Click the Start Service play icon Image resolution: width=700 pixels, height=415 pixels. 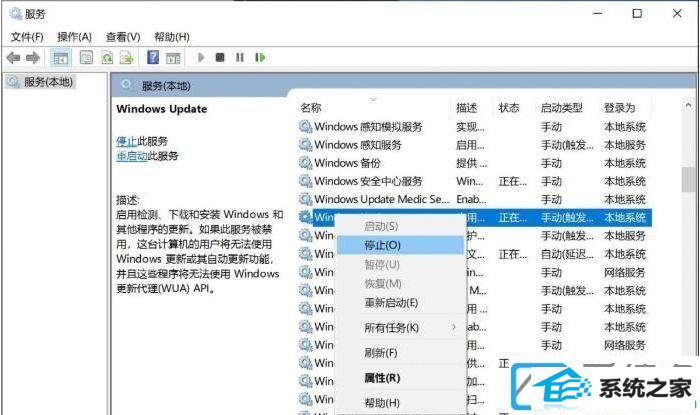click(201, 57)
